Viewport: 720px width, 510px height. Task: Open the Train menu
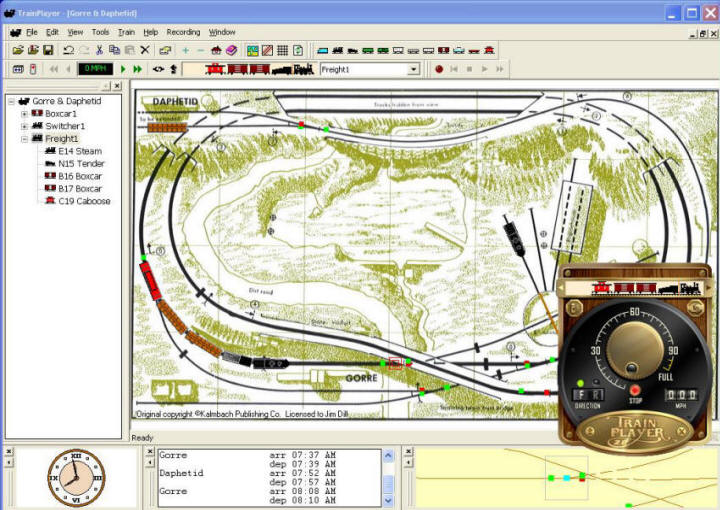(126, 32)
